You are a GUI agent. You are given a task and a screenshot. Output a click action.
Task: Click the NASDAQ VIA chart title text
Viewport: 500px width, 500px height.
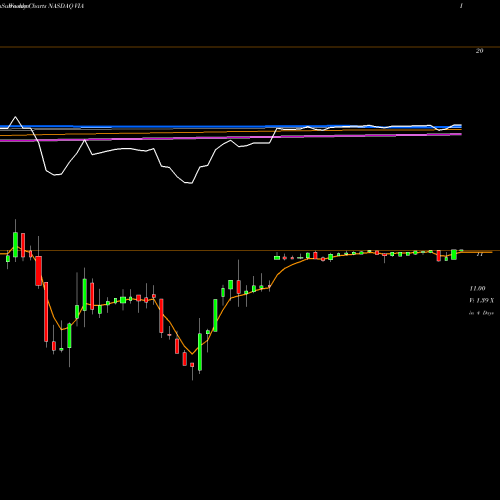point(66,6)
